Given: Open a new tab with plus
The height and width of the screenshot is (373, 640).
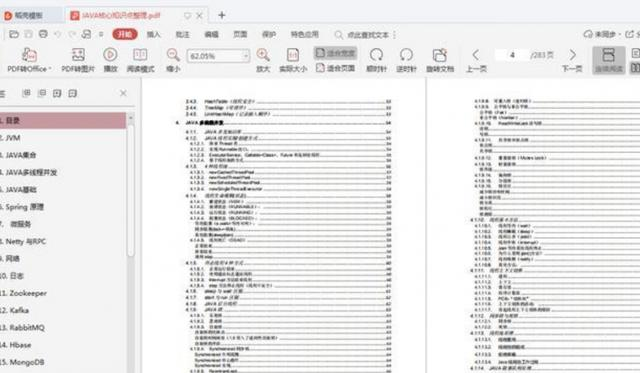Looking at the screenshot, I should 222,16.
